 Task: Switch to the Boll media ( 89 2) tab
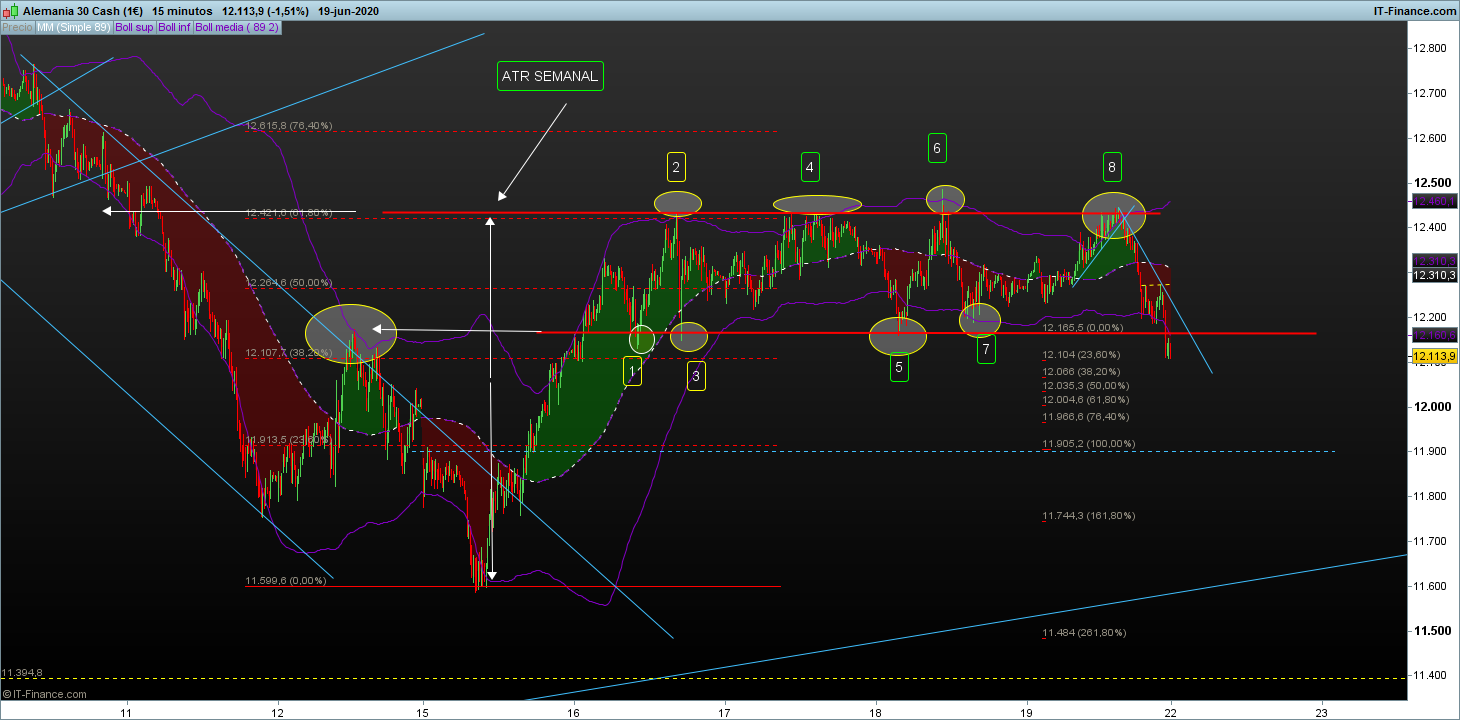(237, 27)
